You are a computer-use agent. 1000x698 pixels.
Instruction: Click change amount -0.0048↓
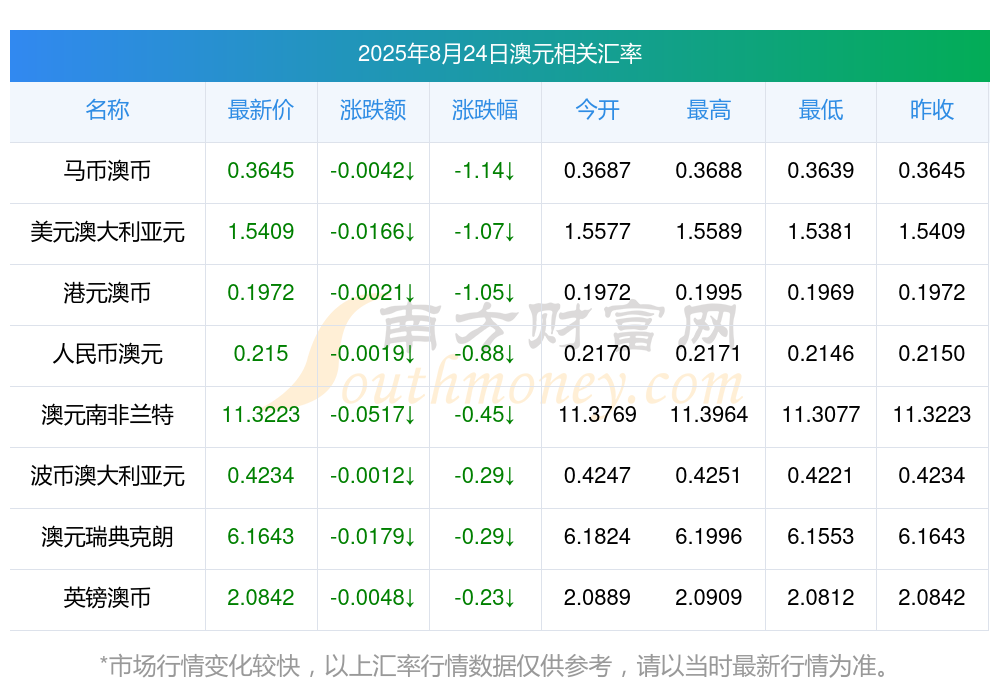click(x=373, y=598)
